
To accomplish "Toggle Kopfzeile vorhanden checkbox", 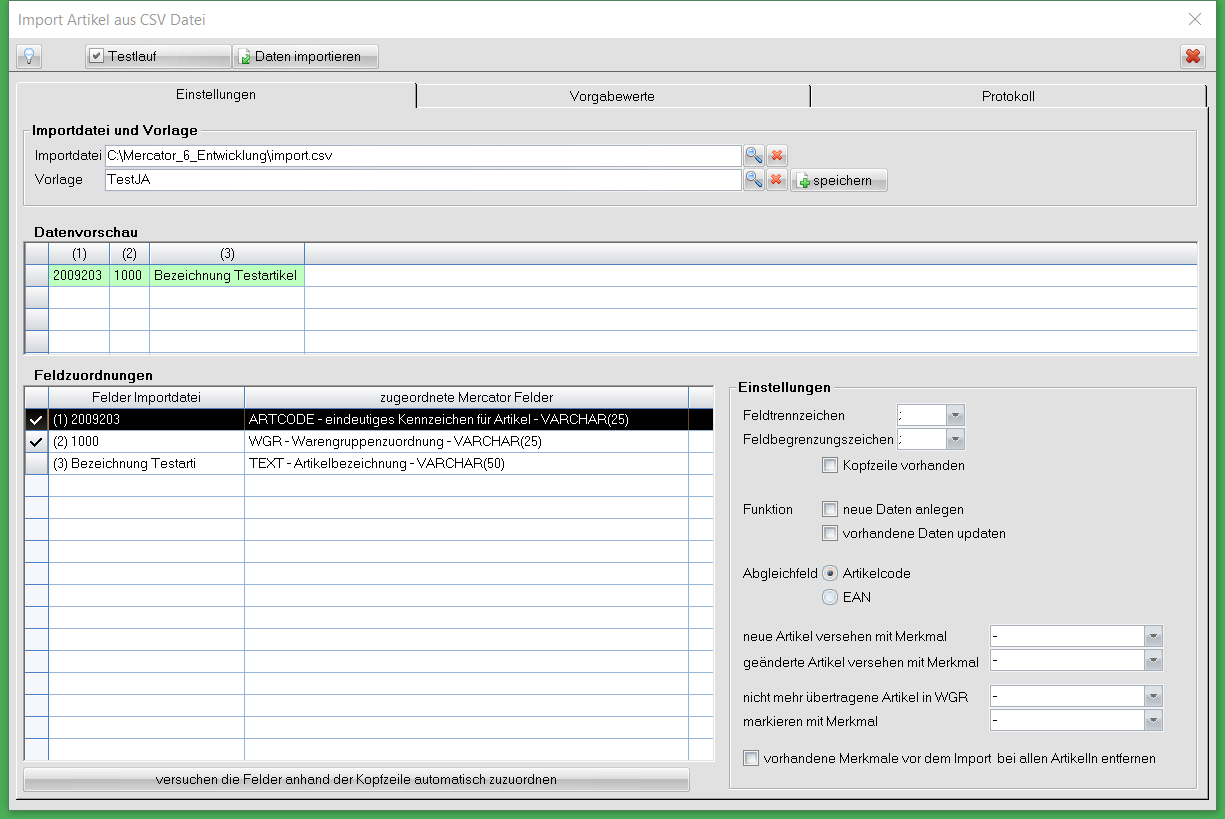I will click(x=829, y=465).
